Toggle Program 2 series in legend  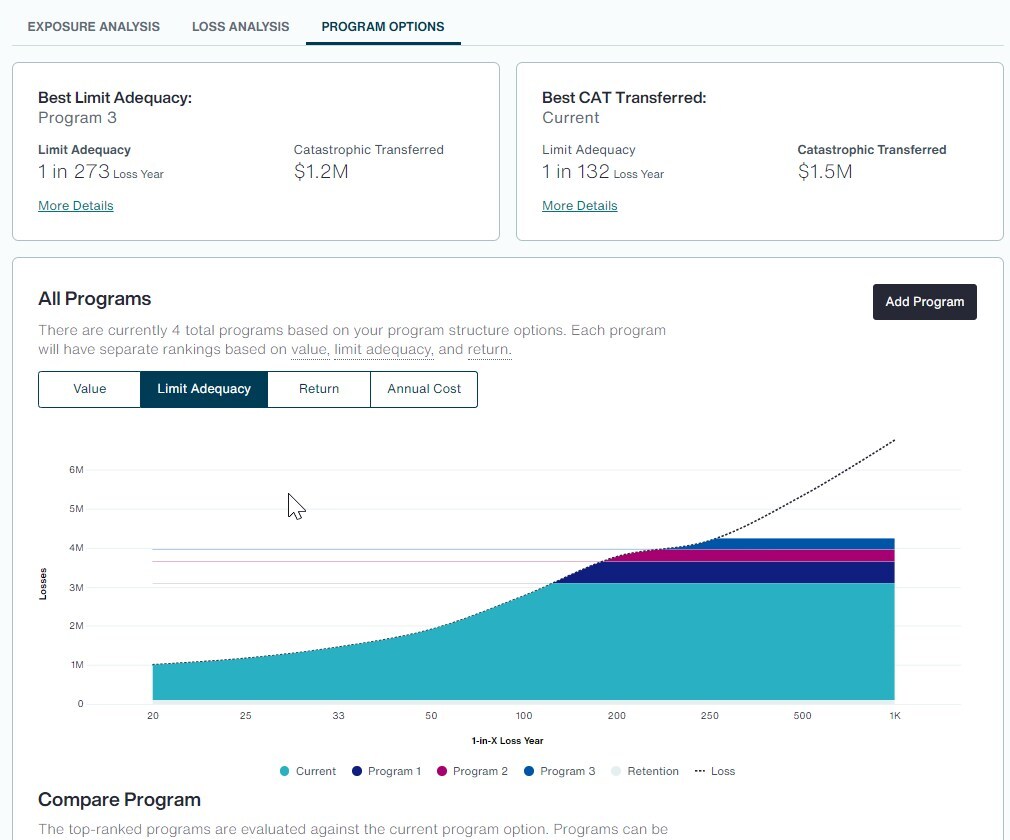point(472,771)
